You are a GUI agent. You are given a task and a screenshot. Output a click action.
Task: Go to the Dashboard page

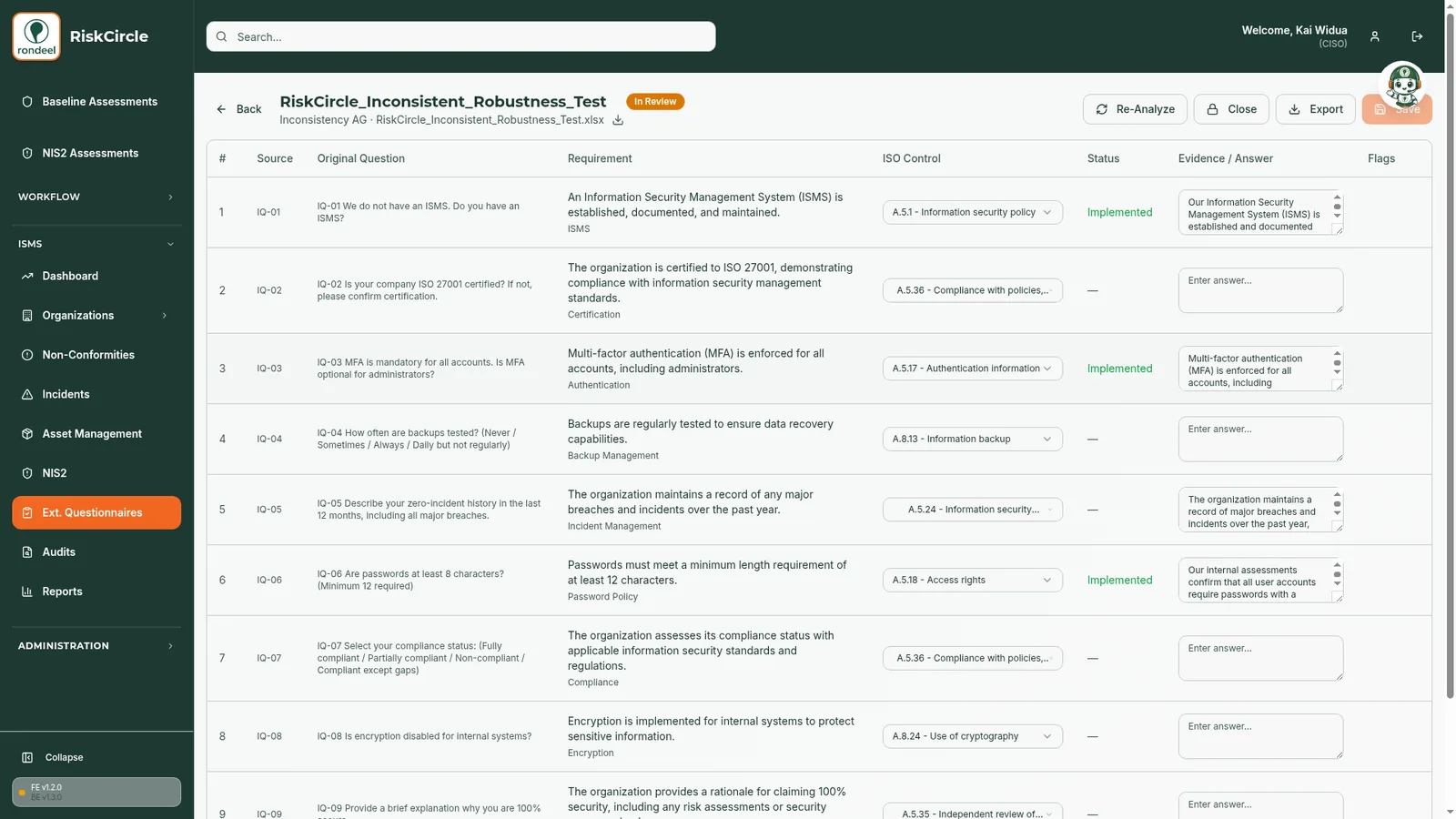[x=96, y=276]
